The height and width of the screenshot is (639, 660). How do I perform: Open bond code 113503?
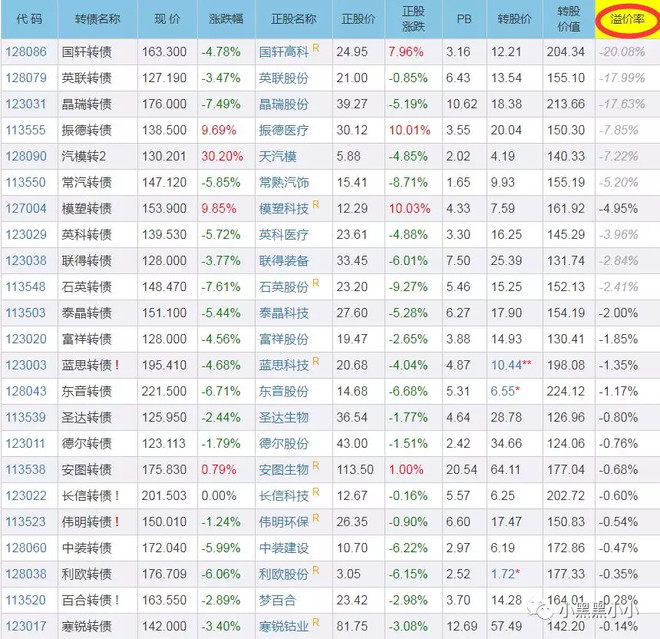pos(26,313)
